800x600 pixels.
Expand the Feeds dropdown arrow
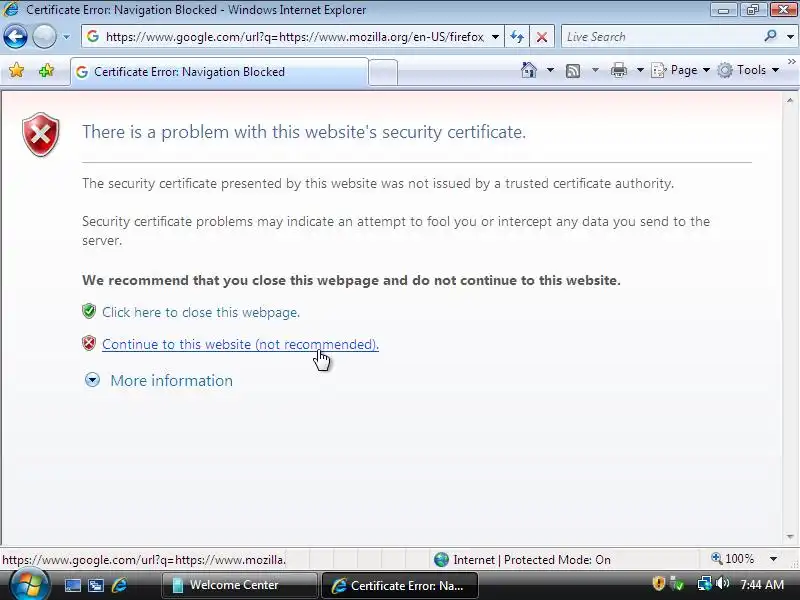tap(595, 70)
